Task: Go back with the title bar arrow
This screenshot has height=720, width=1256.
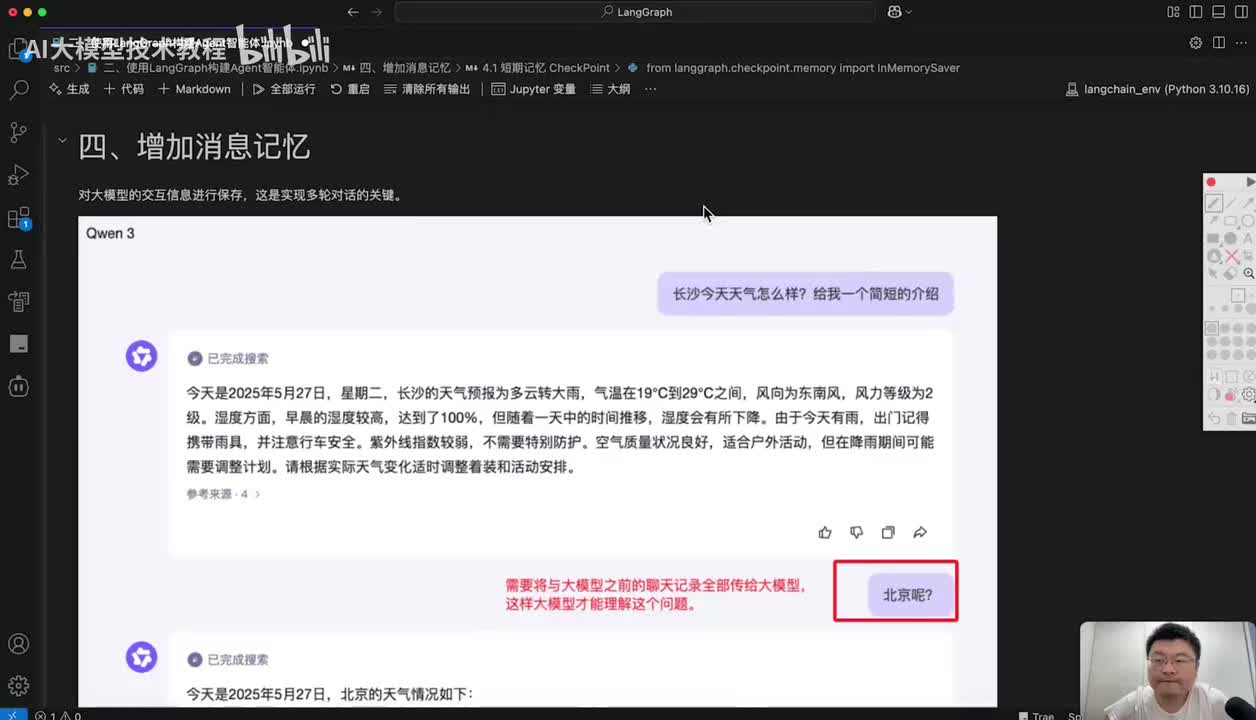Action: click(x=352, y=12)
